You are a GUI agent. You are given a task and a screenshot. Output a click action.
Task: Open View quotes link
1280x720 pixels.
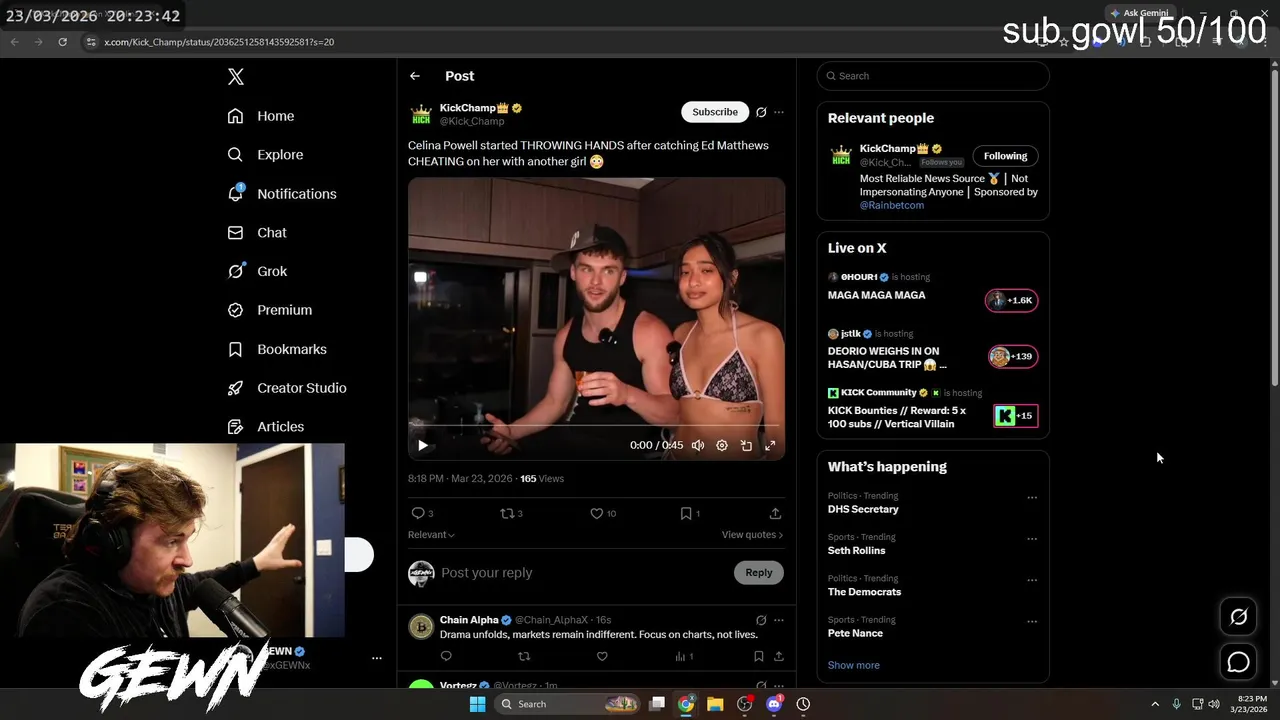coord(752,535)
